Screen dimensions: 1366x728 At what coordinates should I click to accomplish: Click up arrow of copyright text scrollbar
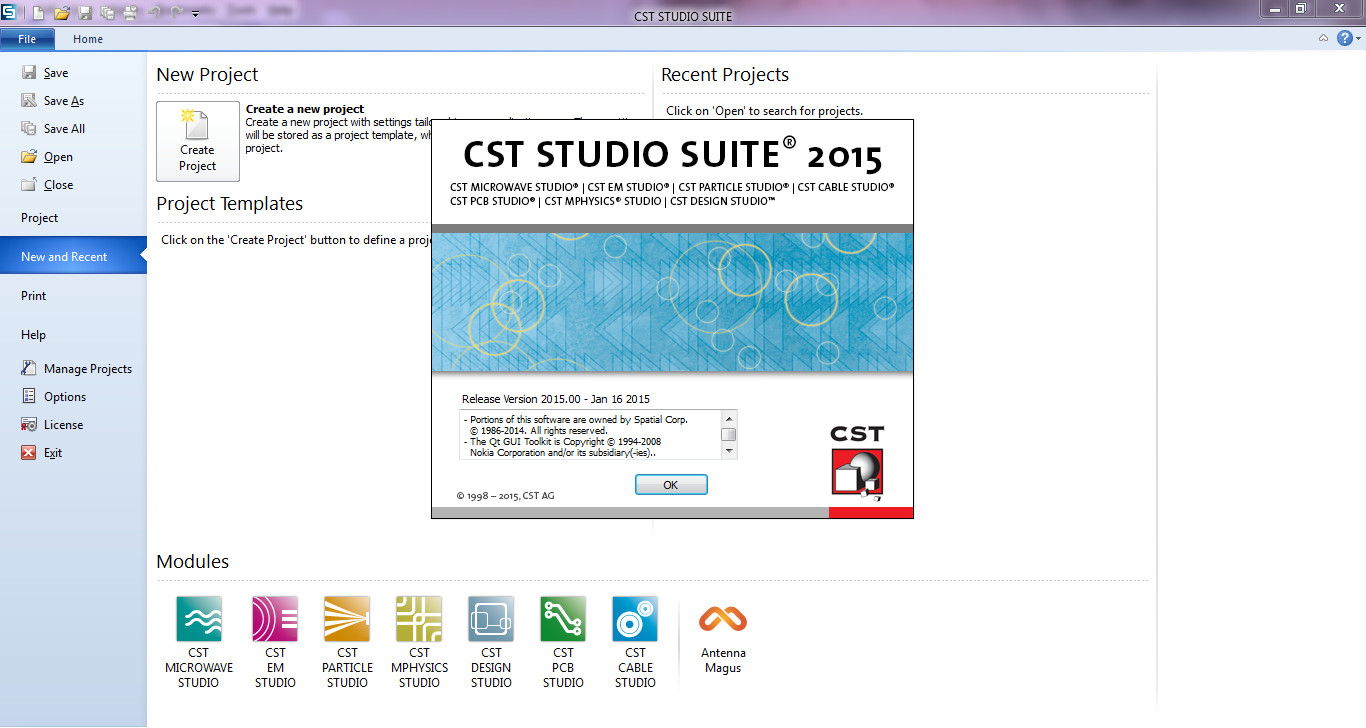click(x=729, y=418)
